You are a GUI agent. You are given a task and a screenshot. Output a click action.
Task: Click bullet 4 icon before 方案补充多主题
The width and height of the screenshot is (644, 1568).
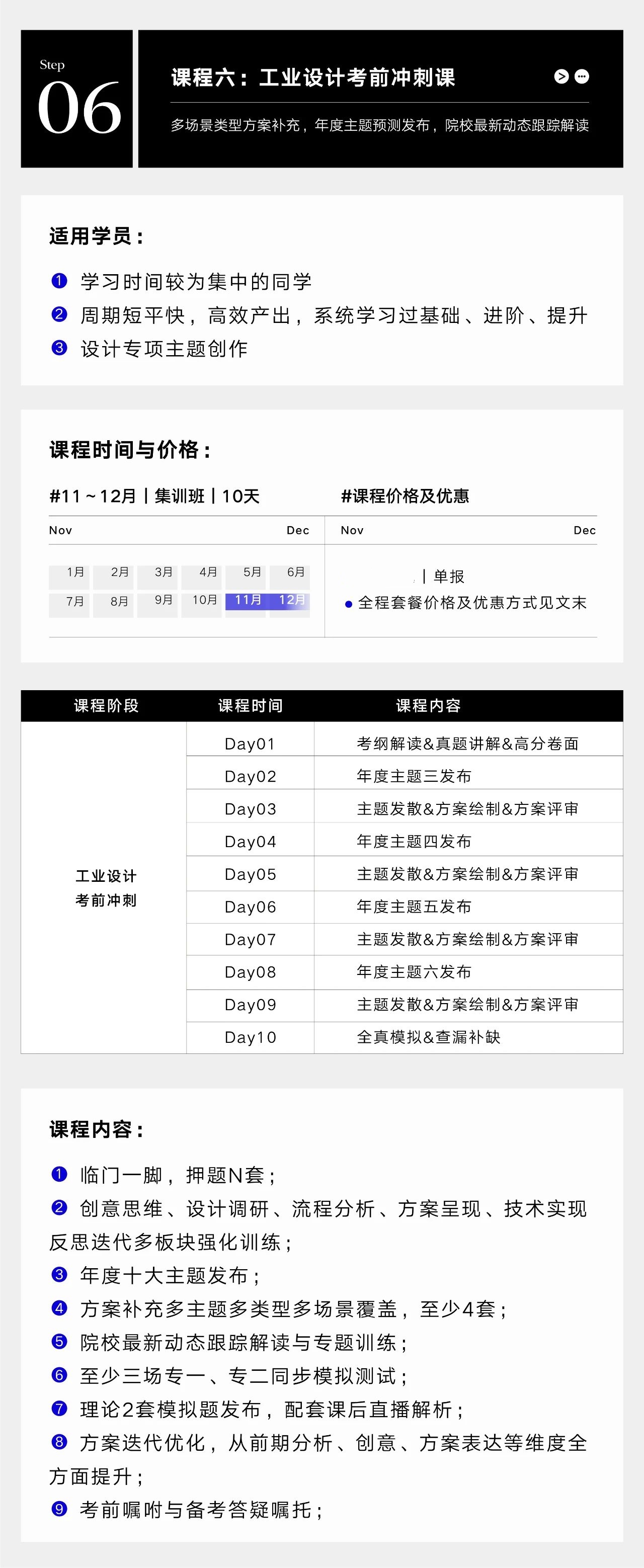[59, 1307]
